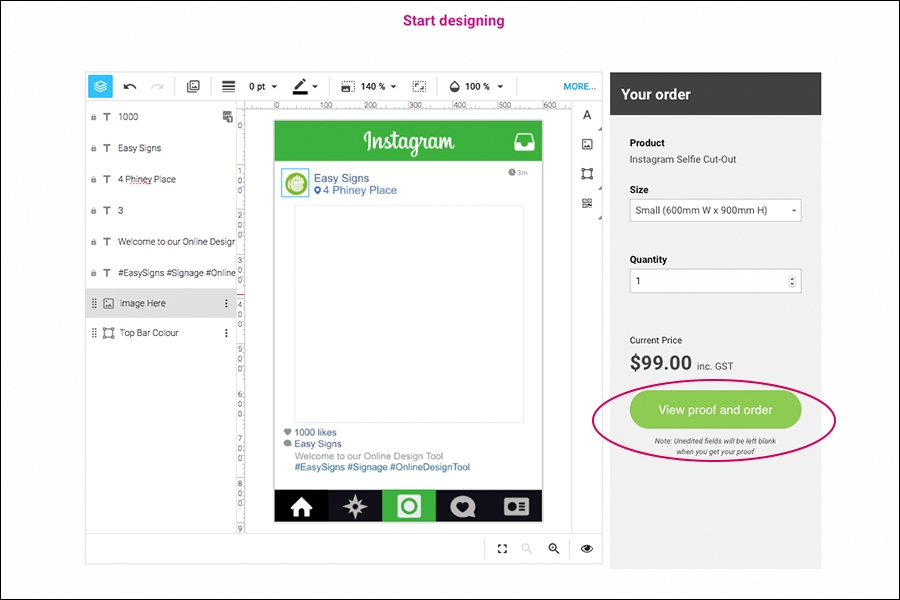Viewport: 900px width, 600px height.
Task: Click the Instagram logo on the canvas
Action: pyautogui.click(x=409, y=141)
